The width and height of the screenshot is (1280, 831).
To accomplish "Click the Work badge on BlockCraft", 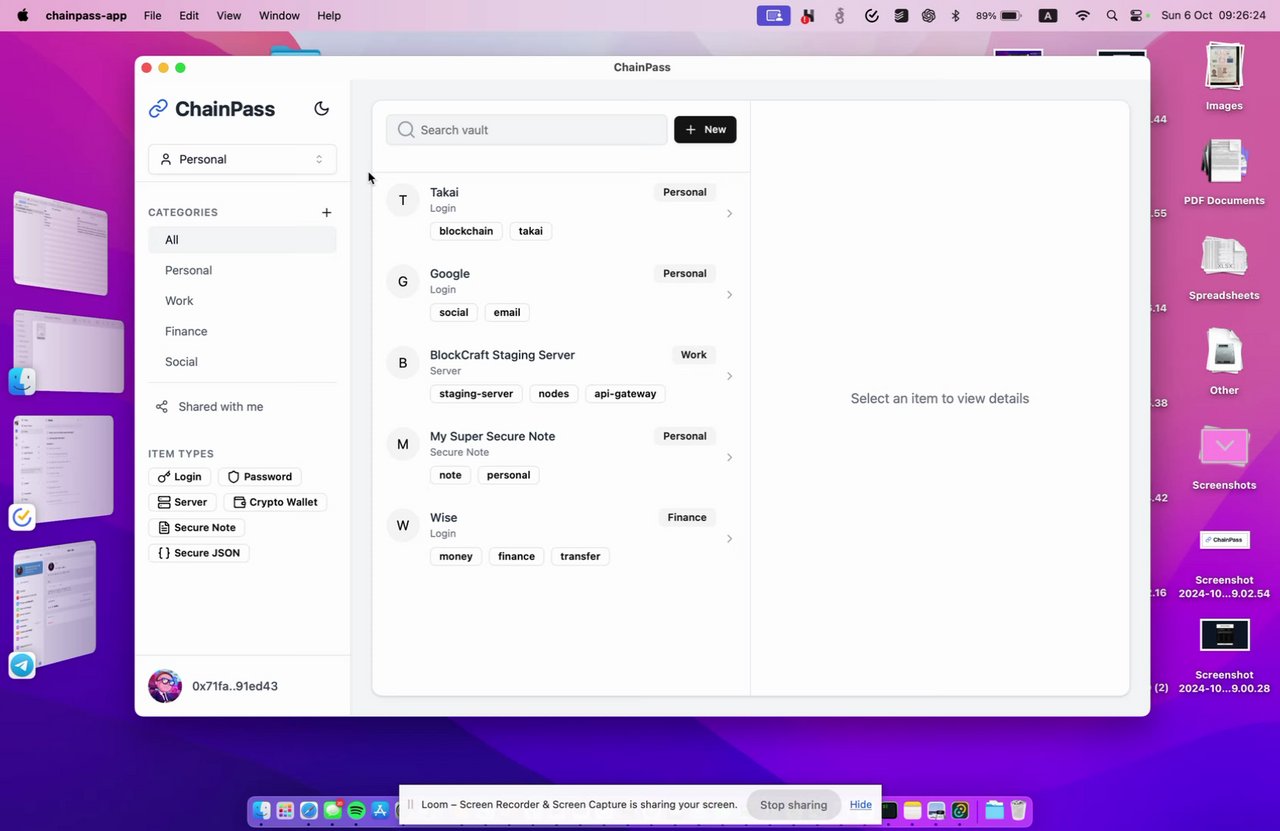I will pos(693,355).
